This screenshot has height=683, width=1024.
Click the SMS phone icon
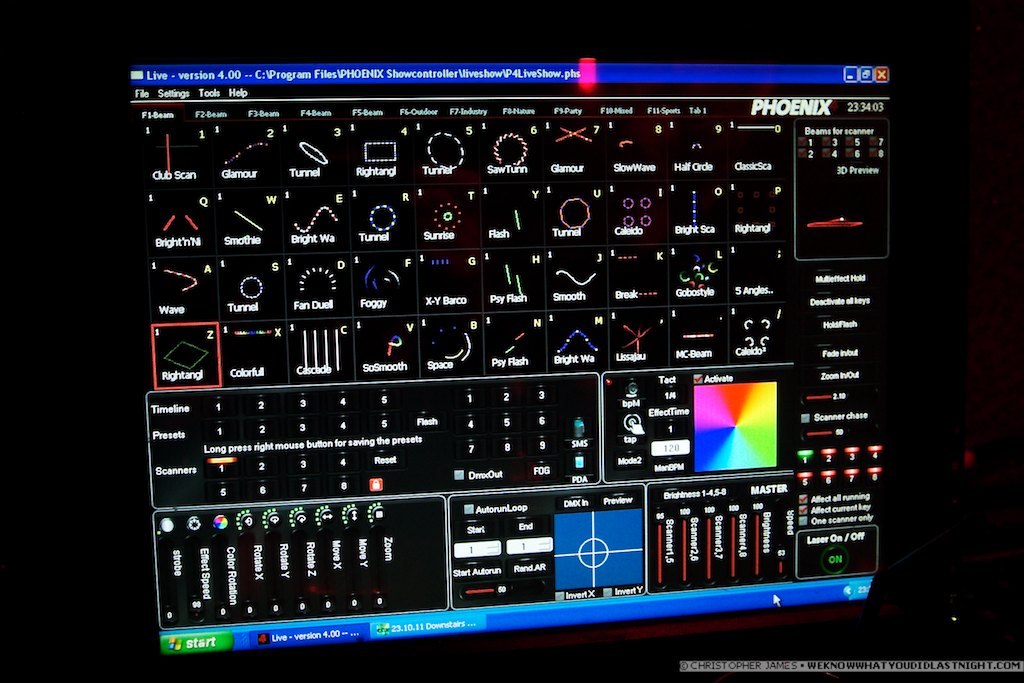pyautogui.click(x=580, y=430)
